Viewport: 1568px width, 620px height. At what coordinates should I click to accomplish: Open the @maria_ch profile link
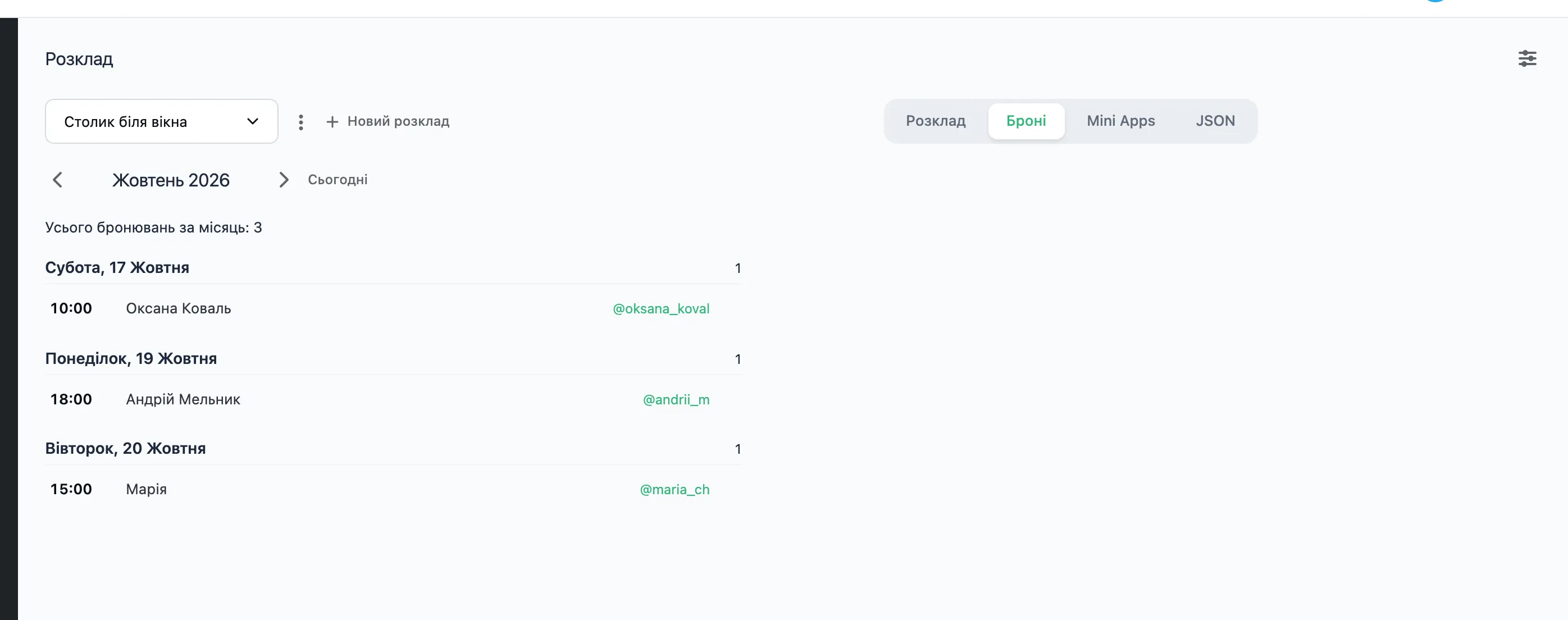pos(674,489)
